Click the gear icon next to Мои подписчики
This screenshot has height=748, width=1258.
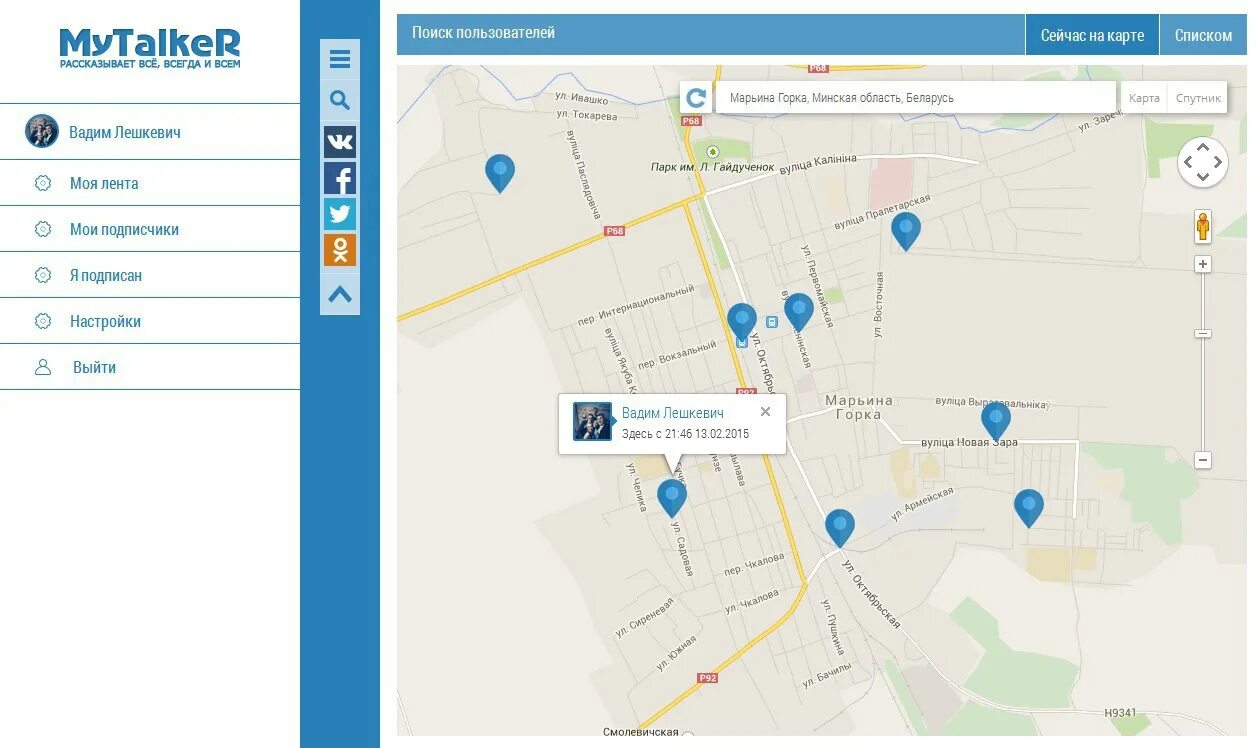(43, 229)
